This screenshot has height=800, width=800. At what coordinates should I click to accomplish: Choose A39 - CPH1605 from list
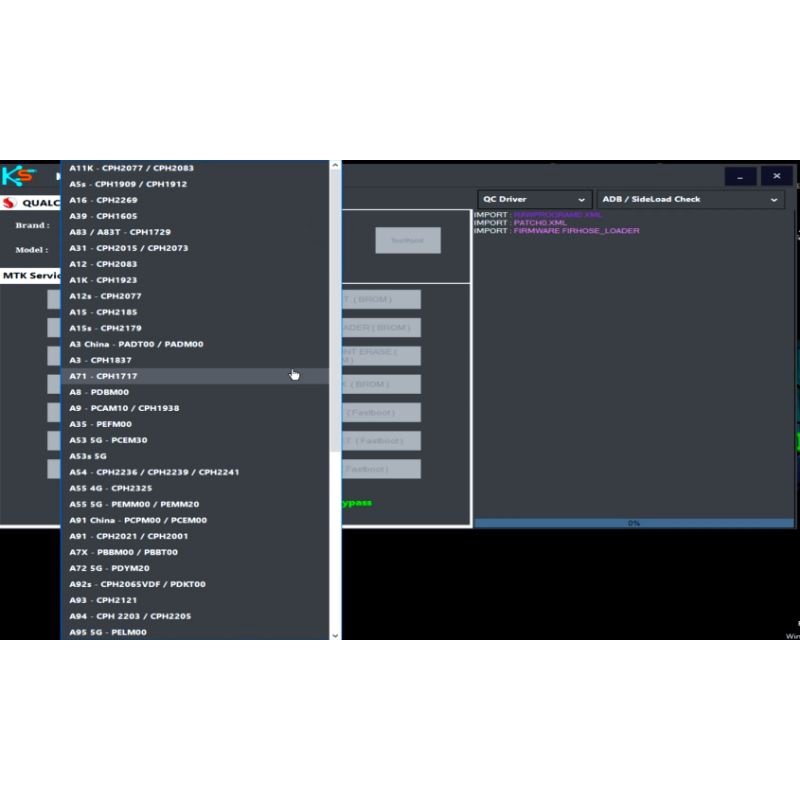pyautogui.click(x=195, y=216)
